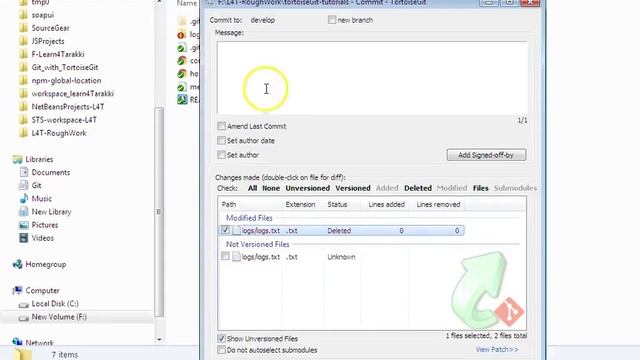Image resolution: width=640 pixels, height=360 pixels.
Task: Click Explorer navigation pane scrollbar
Action: click(159, 212)
